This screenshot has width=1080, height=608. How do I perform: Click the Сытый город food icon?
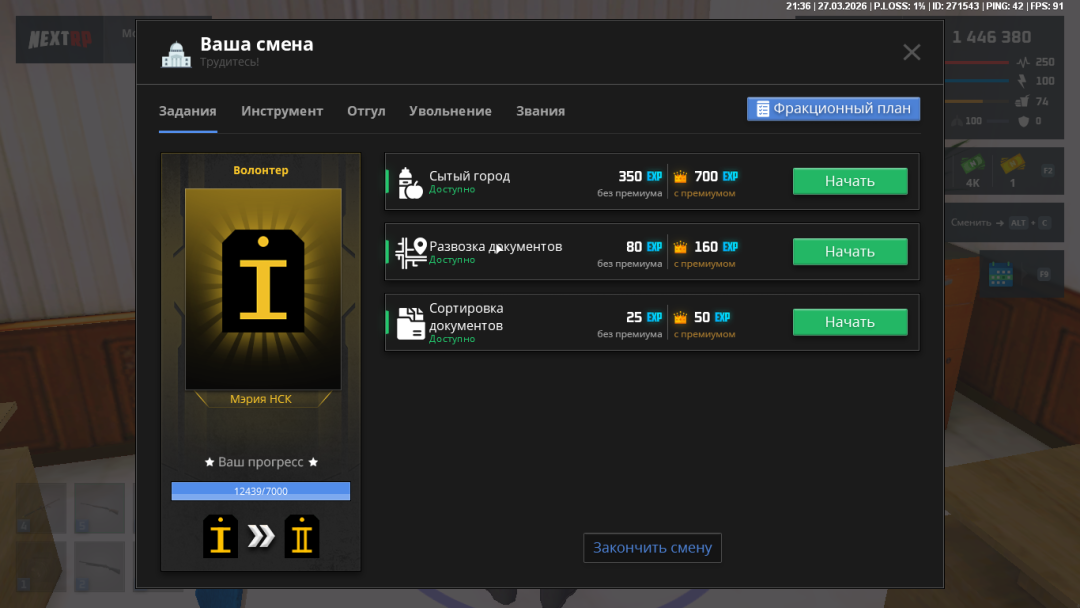pyautogui.click(x=410, y=182)
